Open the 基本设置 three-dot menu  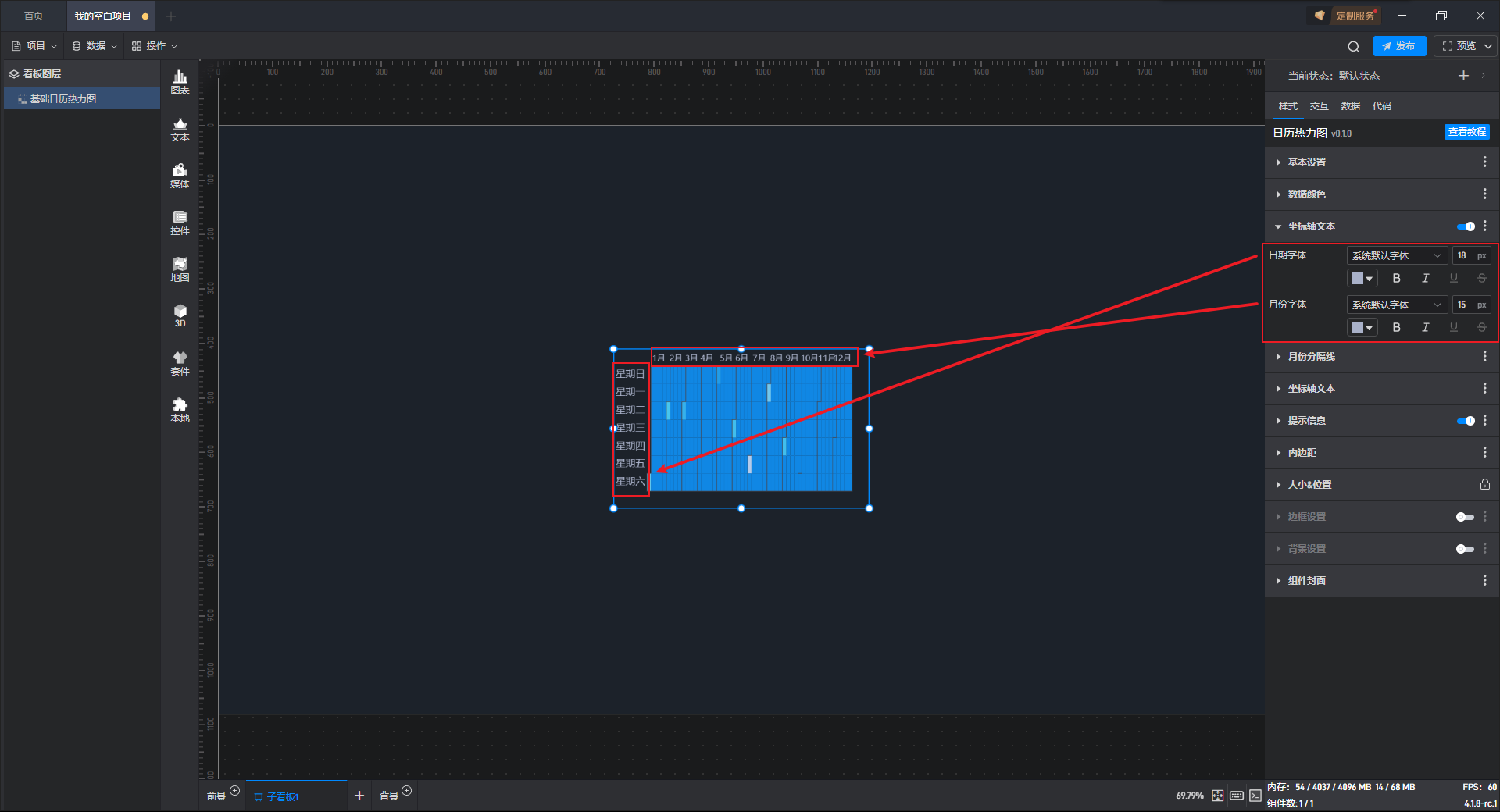(1484, 162)
